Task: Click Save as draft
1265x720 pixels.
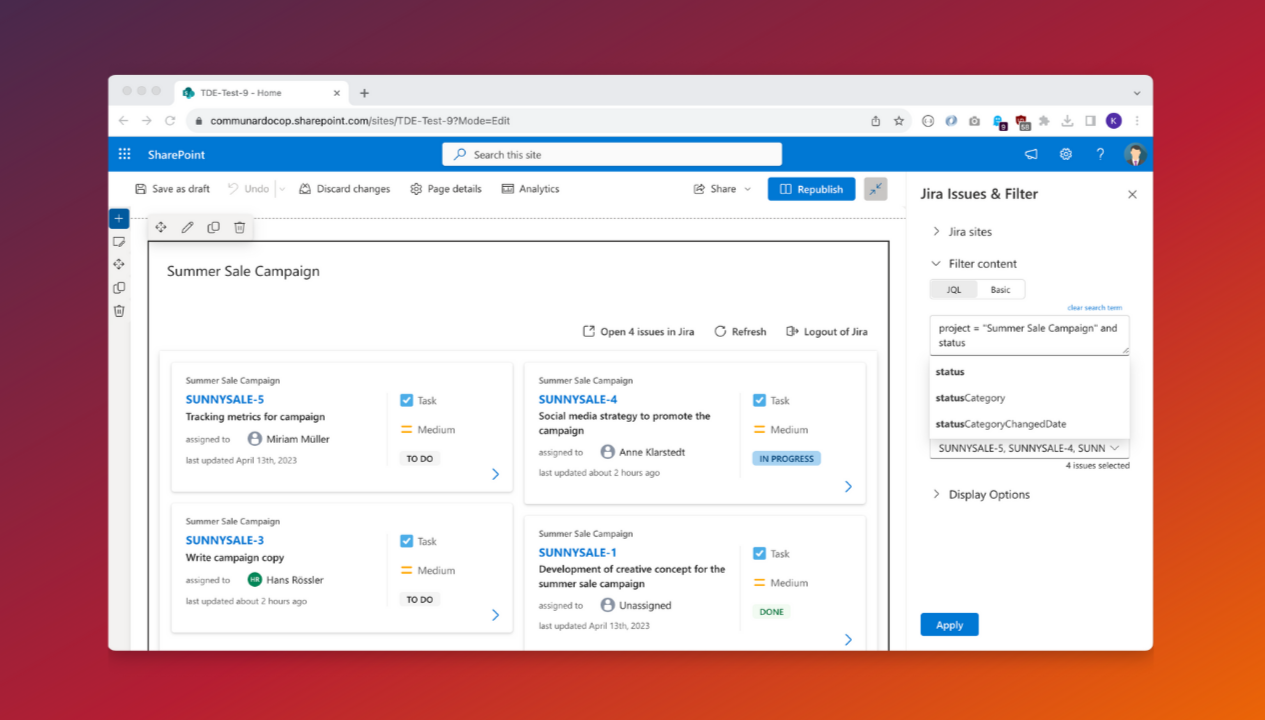Action: click(173, 189)
